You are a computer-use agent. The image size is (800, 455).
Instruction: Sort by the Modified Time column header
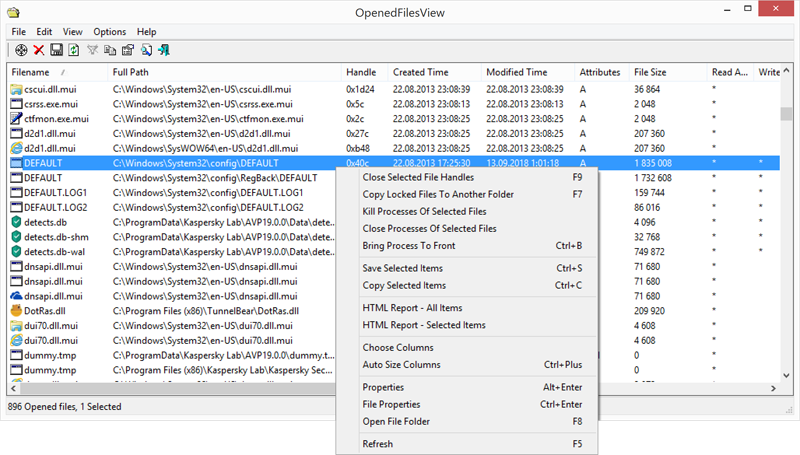tap(528, 72)
